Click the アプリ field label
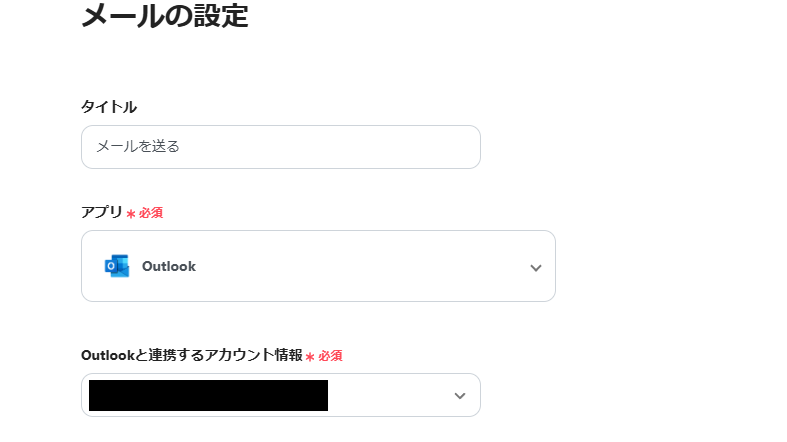The height and width of the screenshot is (442, 787). tap(102, 212)
